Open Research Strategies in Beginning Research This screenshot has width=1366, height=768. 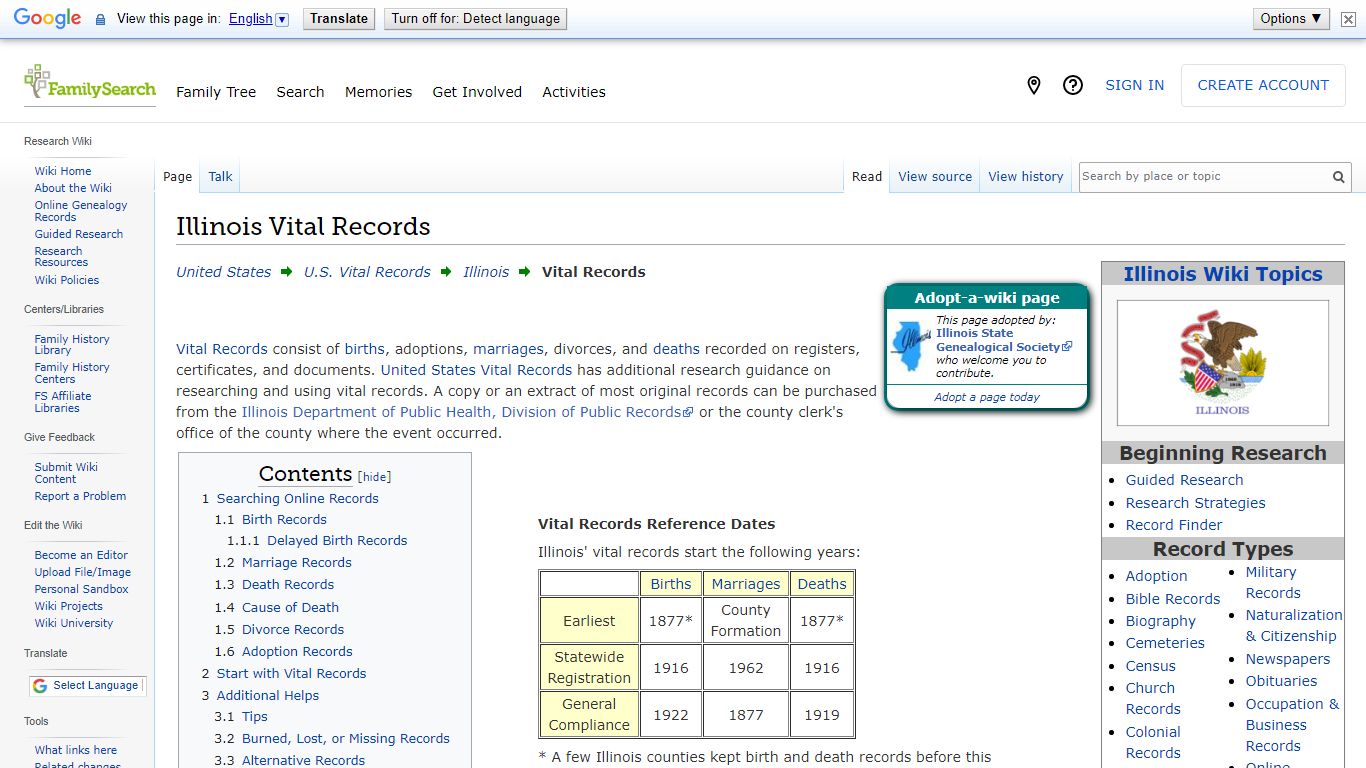(x=1195, y=503)
